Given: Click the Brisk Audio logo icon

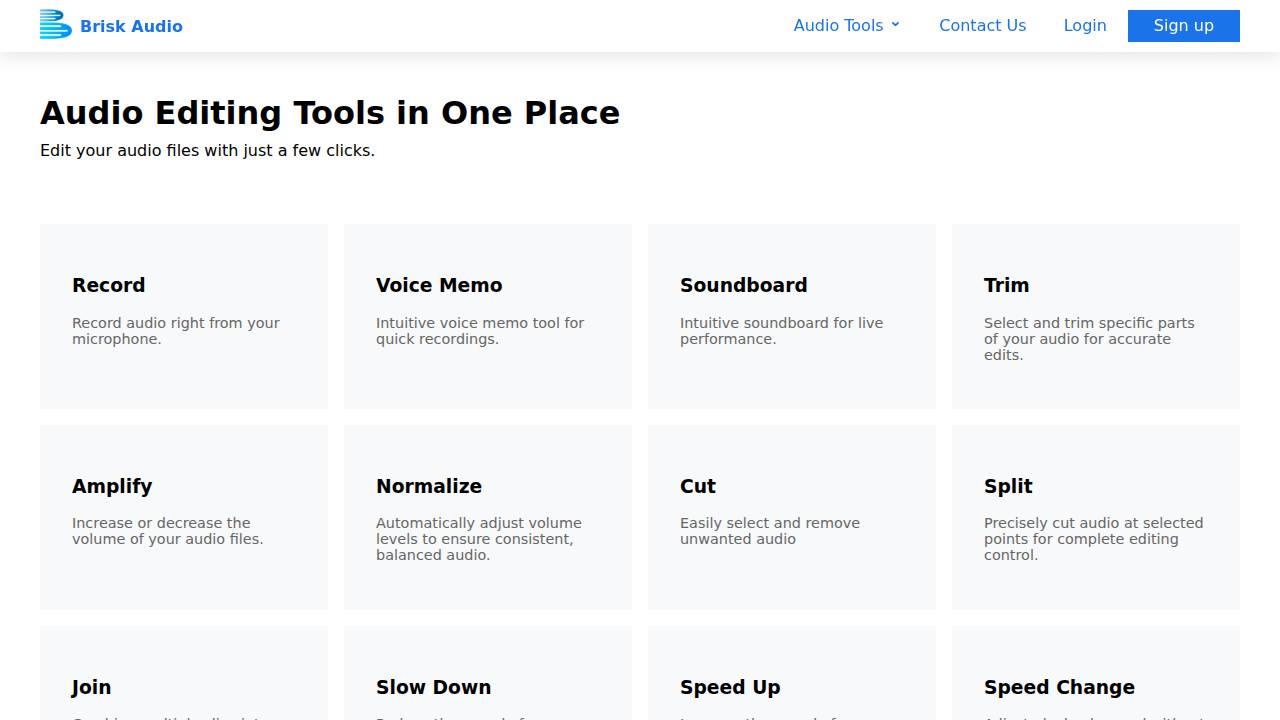Looking at the screenshot, I should click(x=55, y=25).
